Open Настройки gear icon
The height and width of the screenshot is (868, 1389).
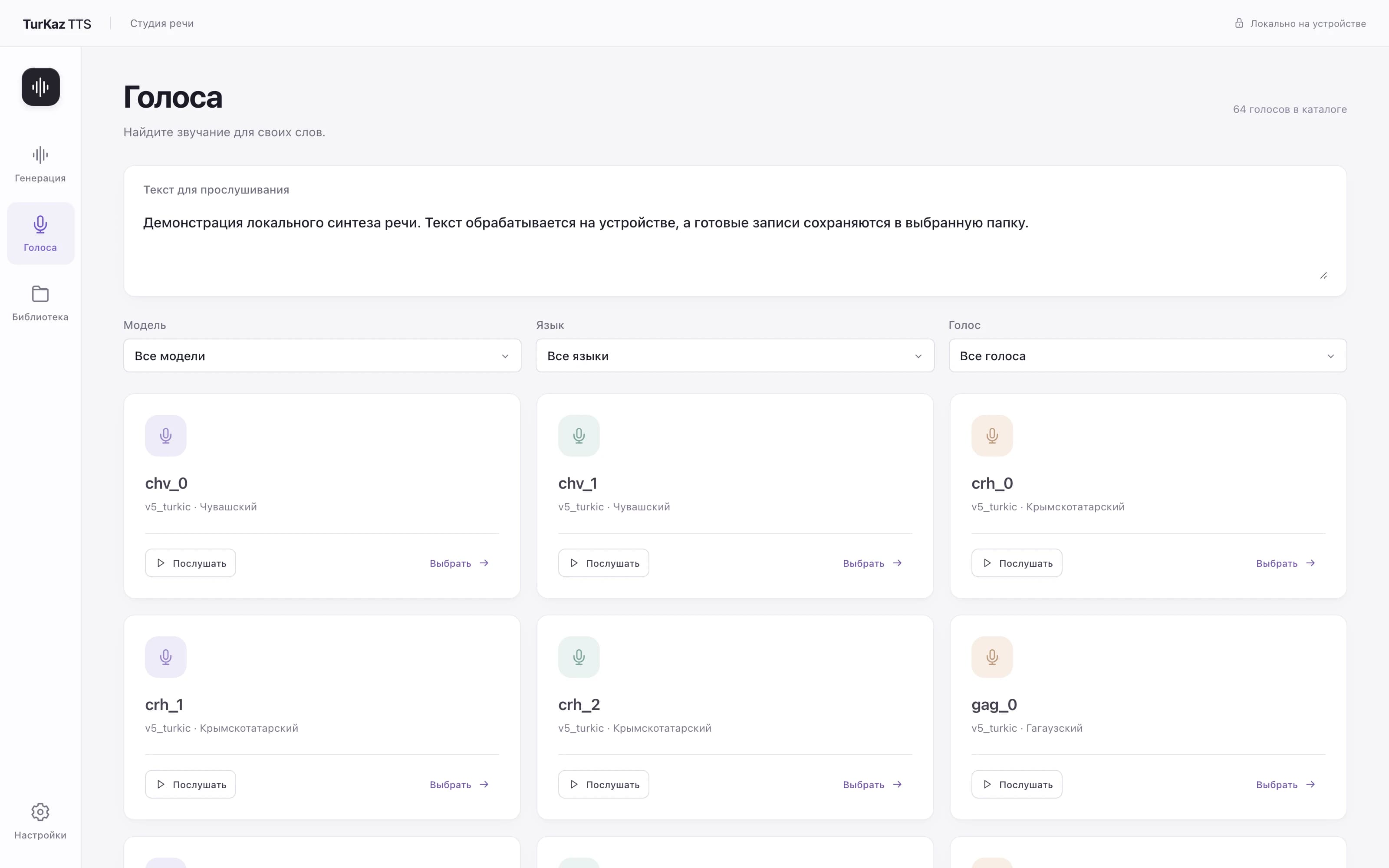[x=40, y=812]
